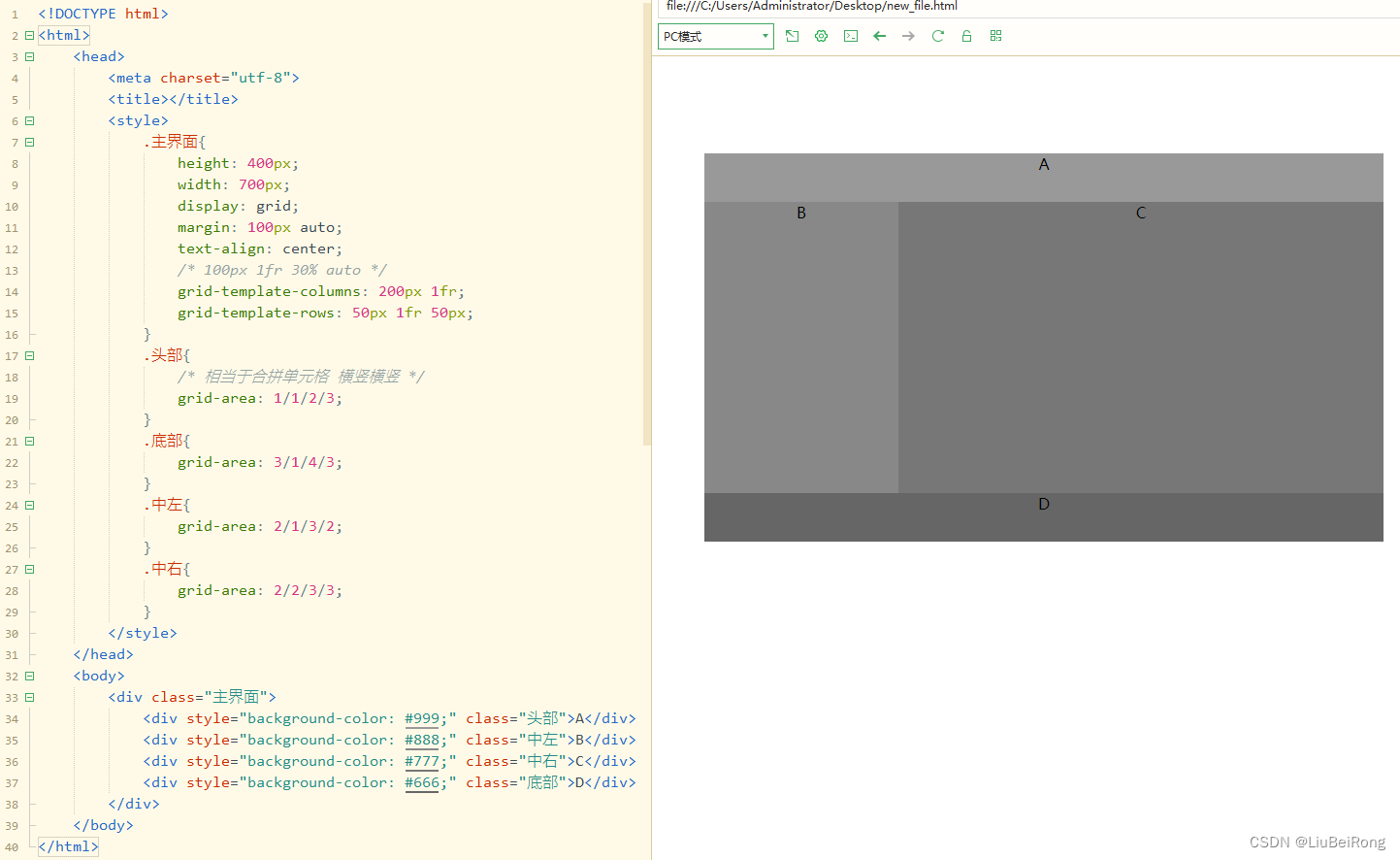Click the D footer block in preview
1400x860 pixels.
pyautogui.click(x=1044, y=517)
